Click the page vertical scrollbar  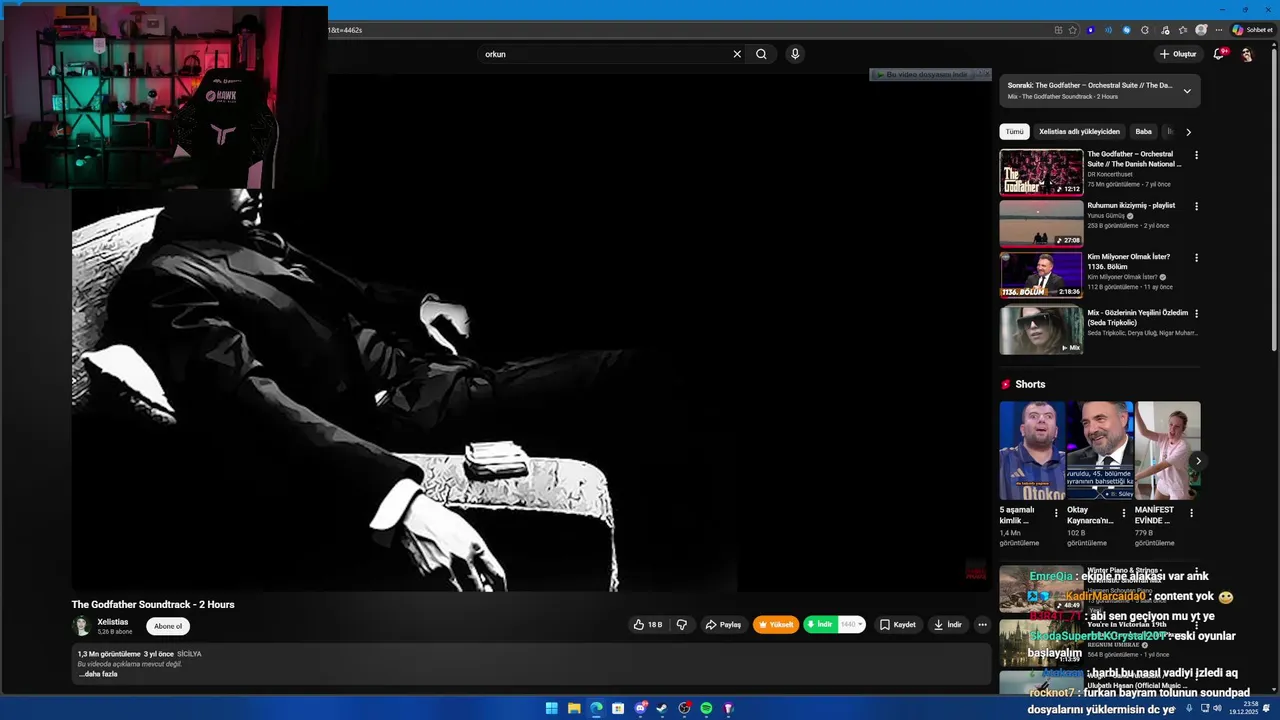tap(1274, 200)
